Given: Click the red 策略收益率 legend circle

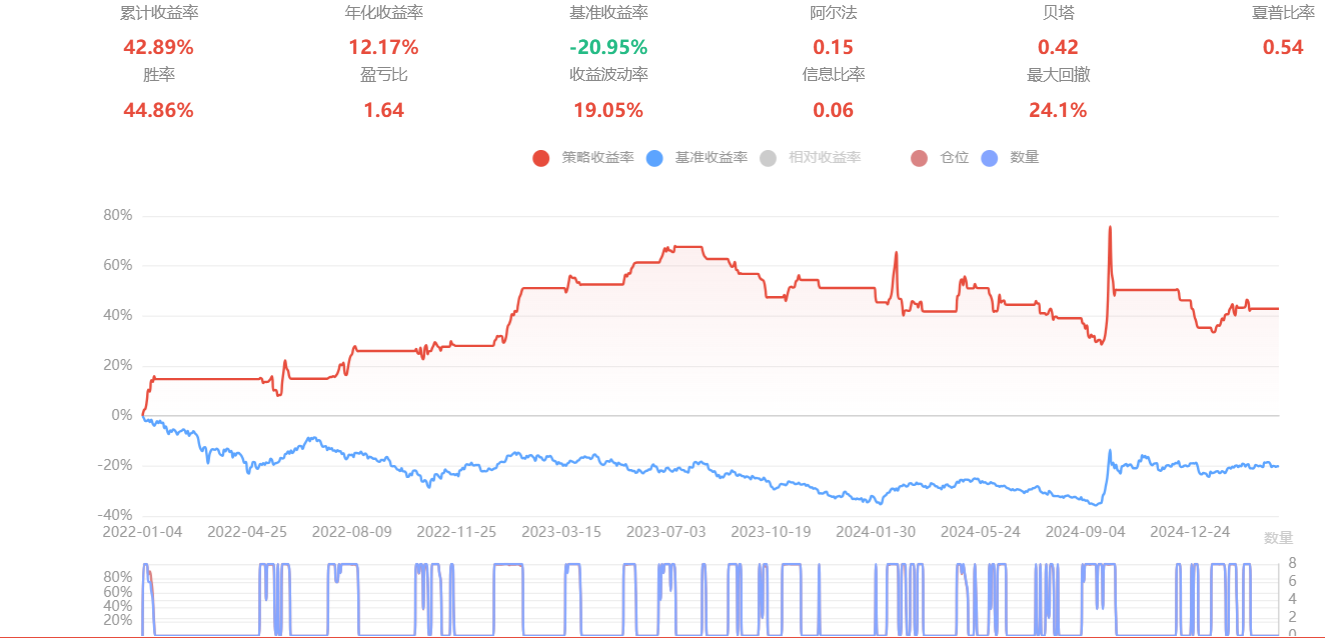Looking at the screenshot, I should coord(541,158).
